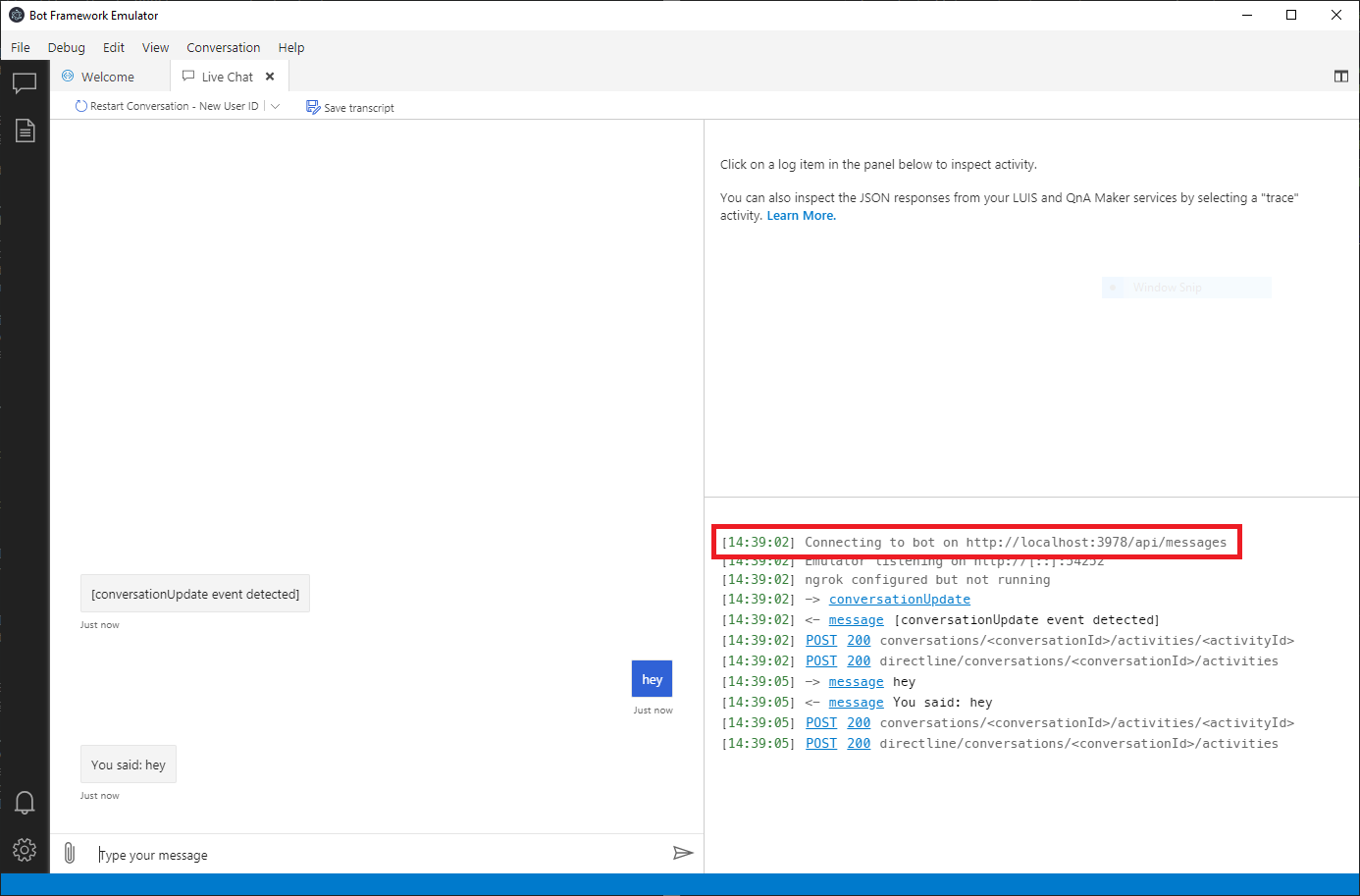
Task: Switch to the Live Chat tab
Action: tap(228, 77)
